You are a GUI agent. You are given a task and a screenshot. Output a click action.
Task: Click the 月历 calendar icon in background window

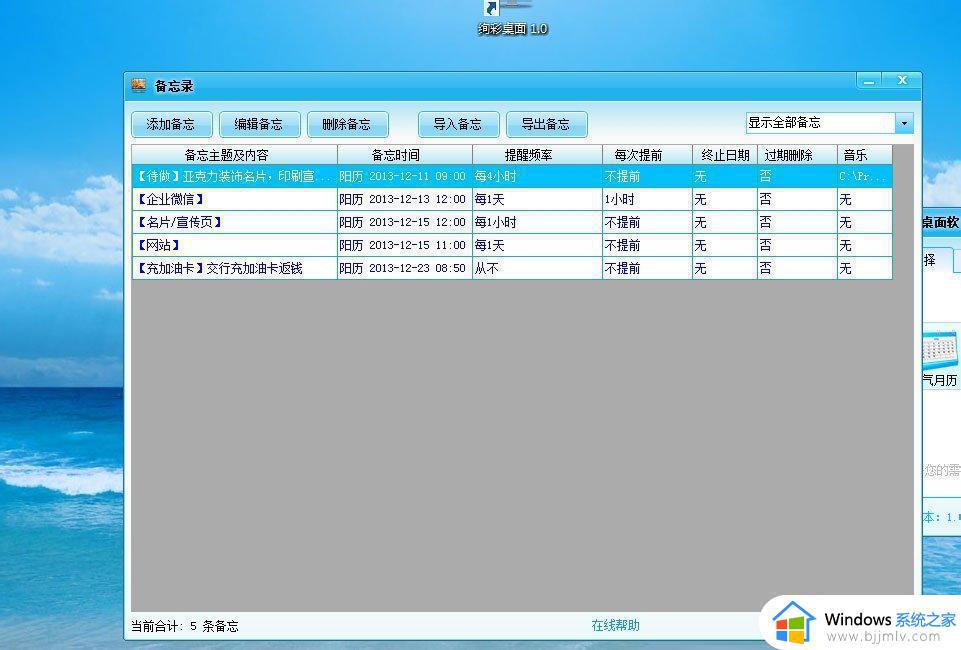941,348
